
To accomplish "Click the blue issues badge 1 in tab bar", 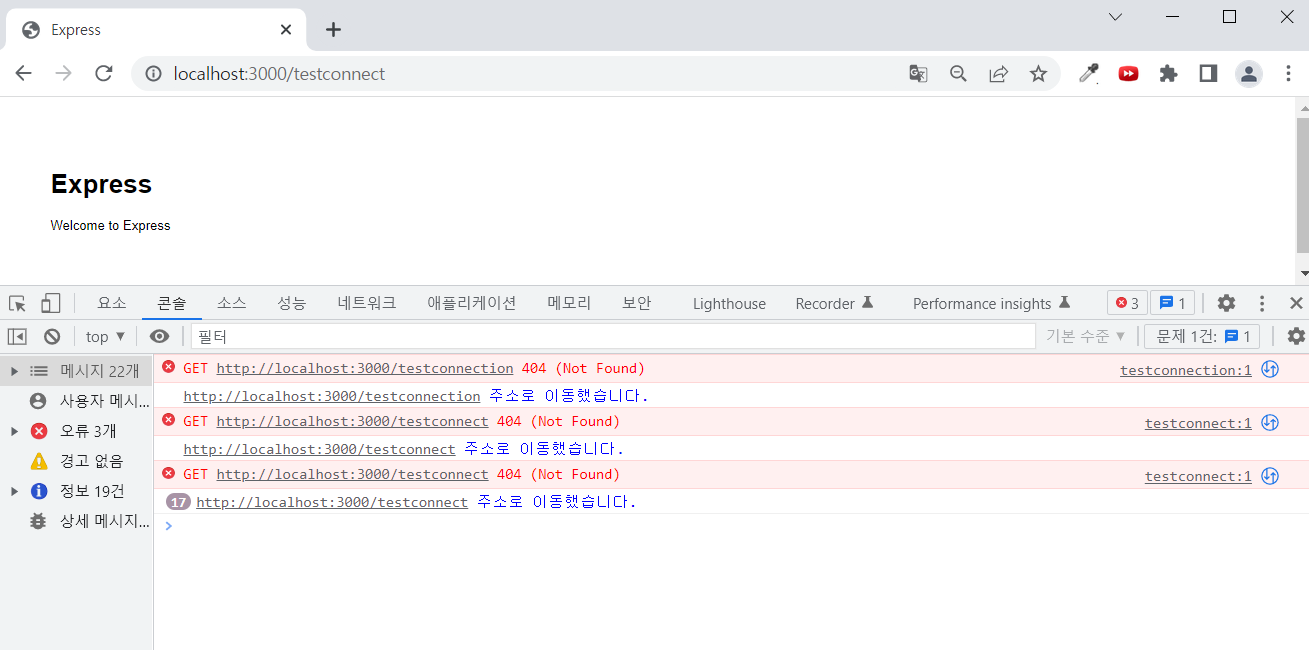I will pyautogui.click(x=1172, y=303).
